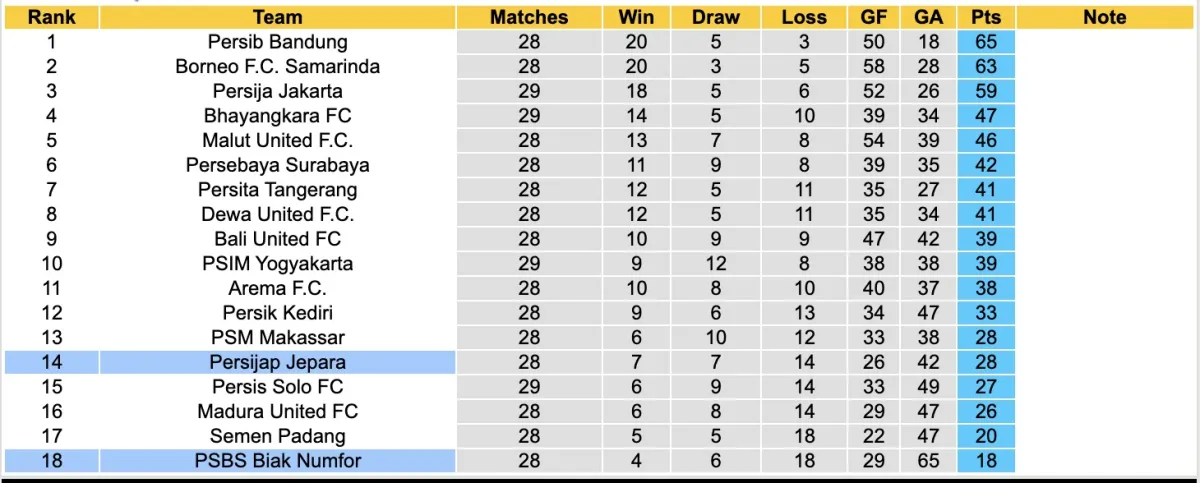Screen dimensions: 1200x483
Task: Click the Pts column header
Action: tap(985, 17)
